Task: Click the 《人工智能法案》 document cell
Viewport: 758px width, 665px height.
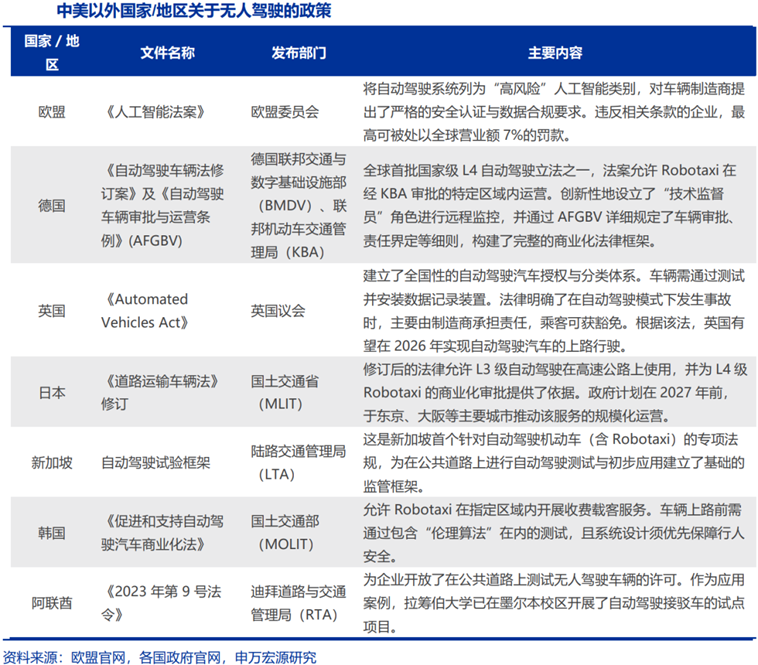Action: (152, 113)
